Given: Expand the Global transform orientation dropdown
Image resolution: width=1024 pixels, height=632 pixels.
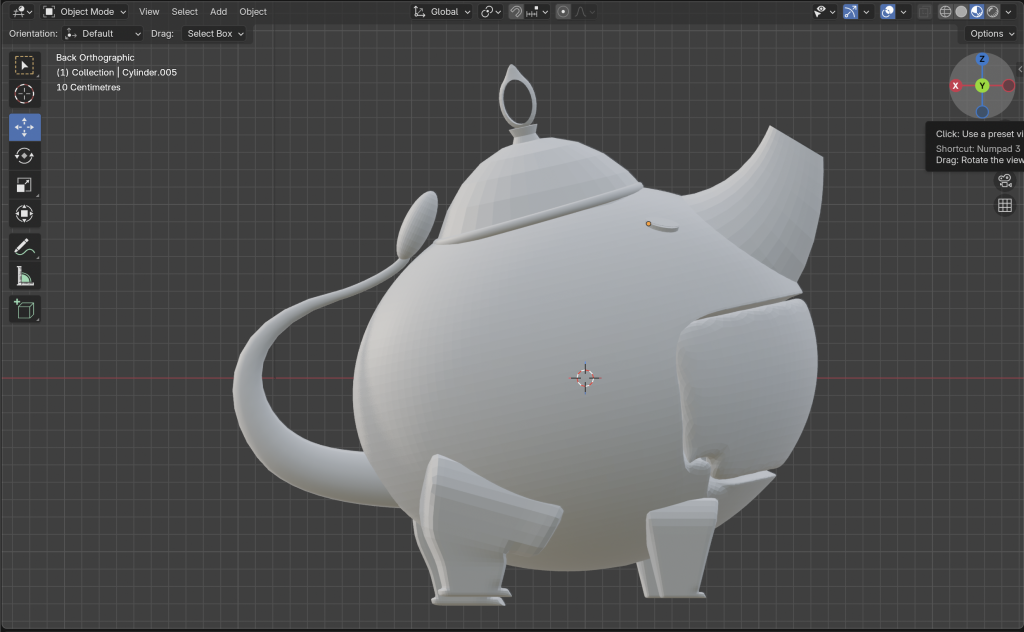Looking at the screenshot, I should [443, 12].
